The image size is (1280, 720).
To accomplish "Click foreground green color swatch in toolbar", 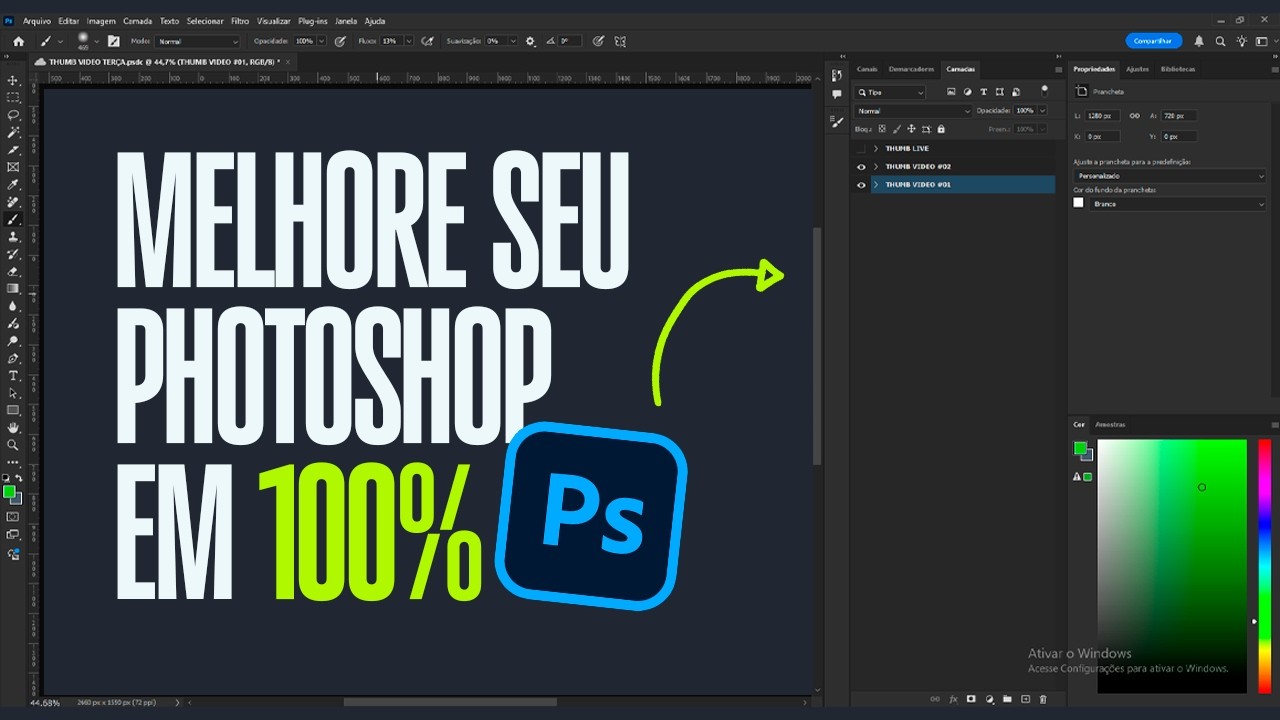I will [9, 492].
